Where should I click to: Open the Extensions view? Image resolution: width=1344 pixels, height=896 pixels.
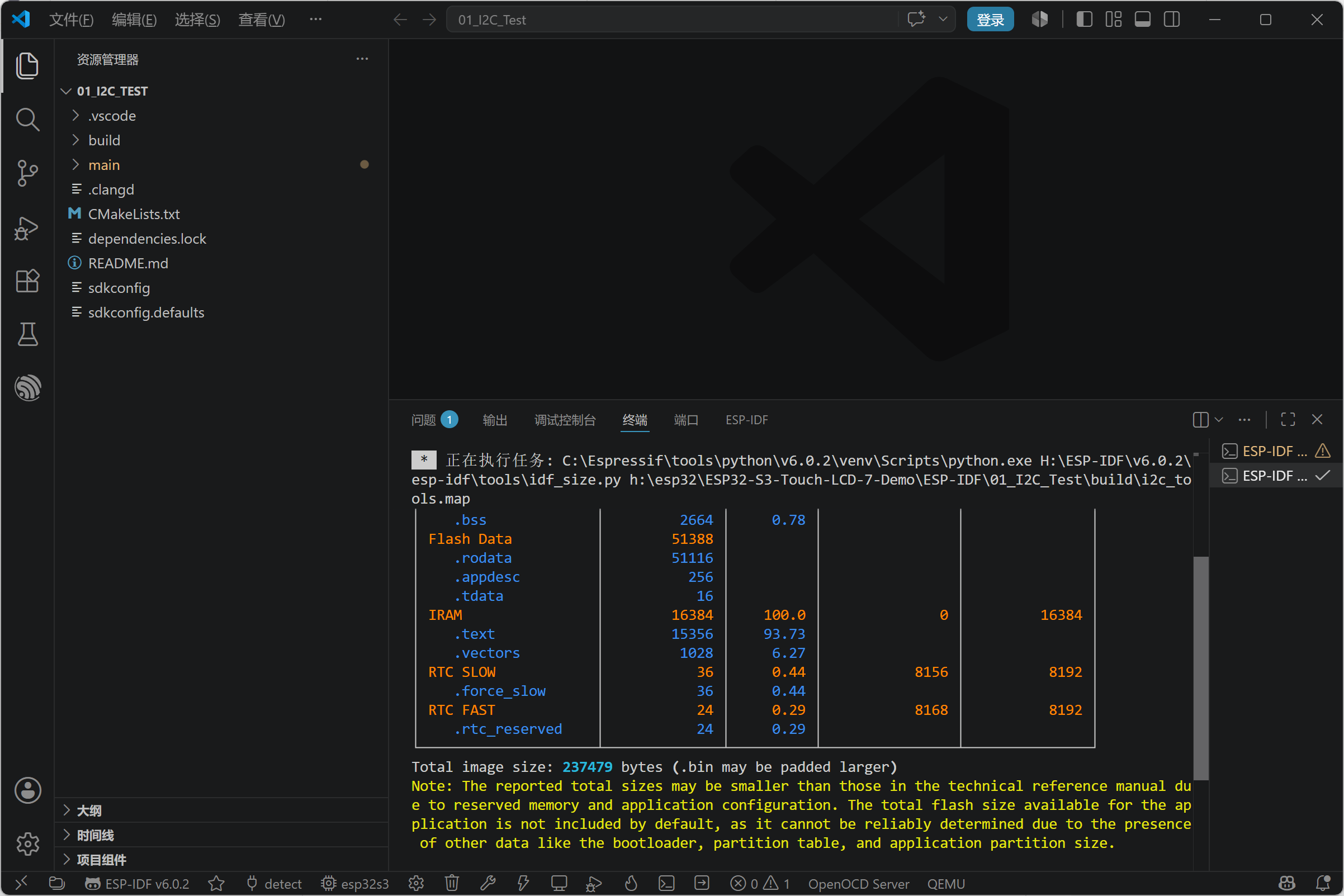pos(27,281)
